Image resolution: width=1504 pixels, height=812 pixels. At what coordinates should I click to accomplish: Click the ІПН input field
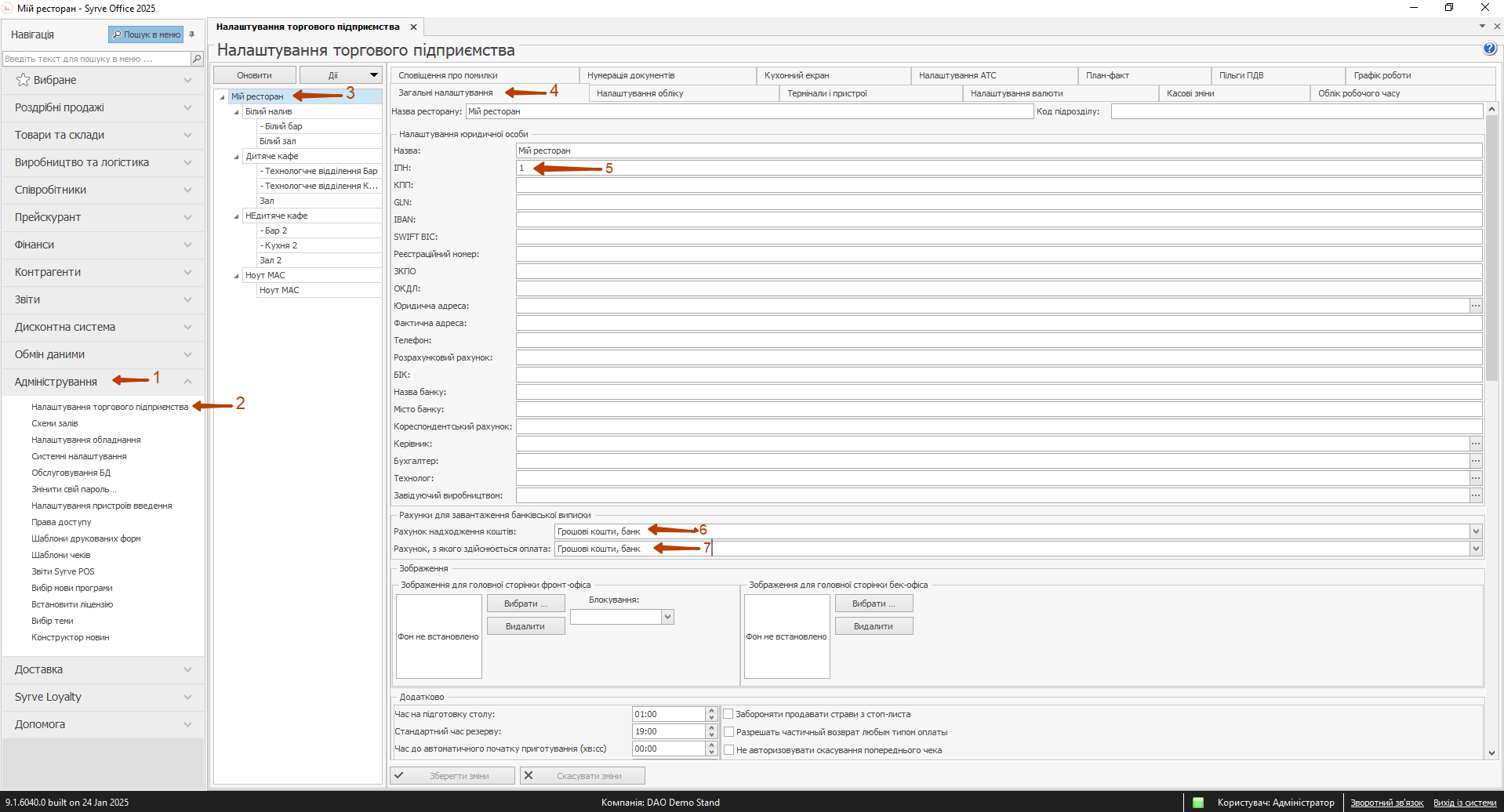tap(996, 168)
